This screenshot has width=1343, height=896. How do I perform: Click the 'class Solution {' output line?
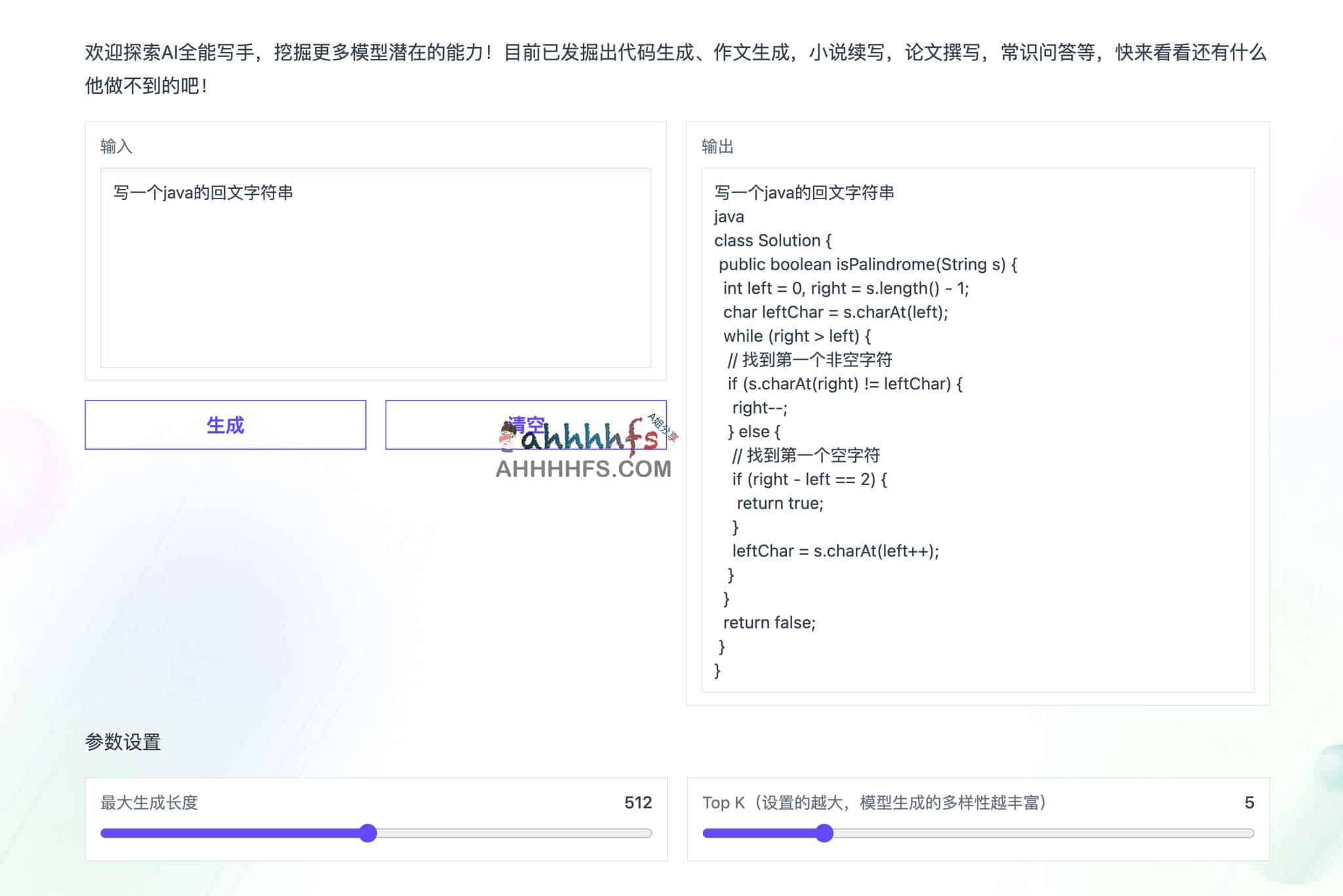tap(772, 241)
